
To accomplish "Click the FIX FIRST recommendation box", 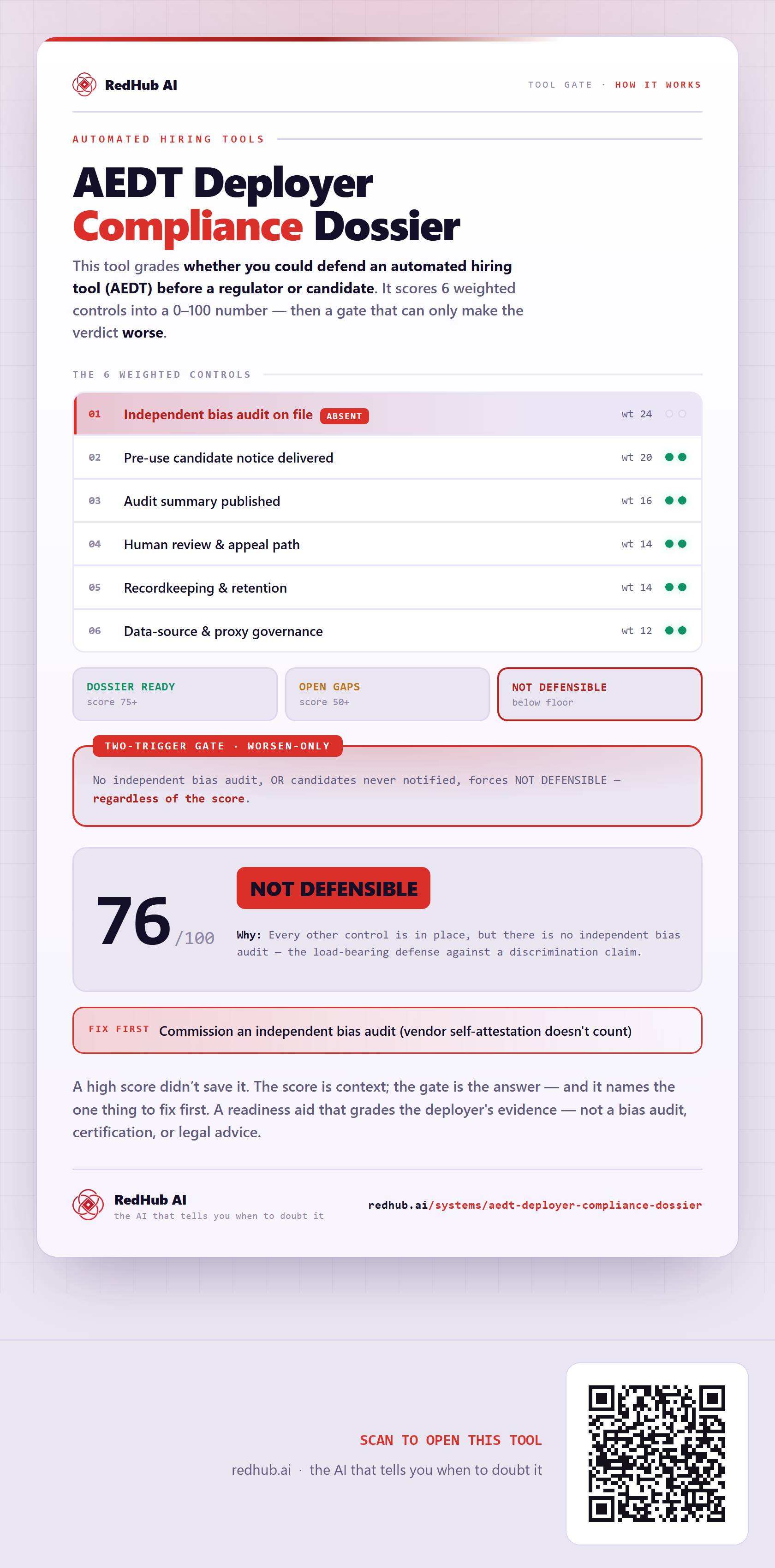I will (387, 1030).
